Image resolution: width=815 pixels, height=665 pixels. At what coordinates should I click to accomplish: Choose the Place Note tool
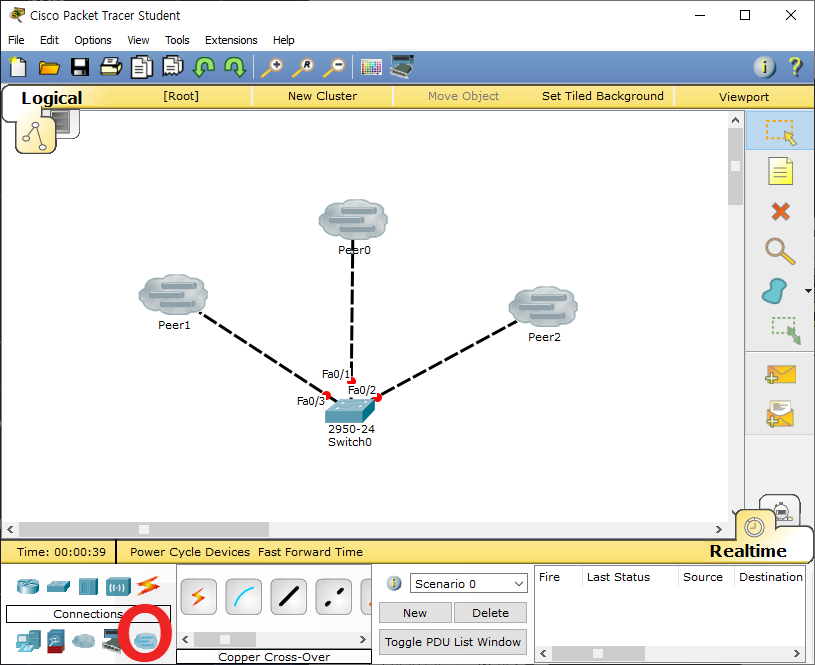780,172
